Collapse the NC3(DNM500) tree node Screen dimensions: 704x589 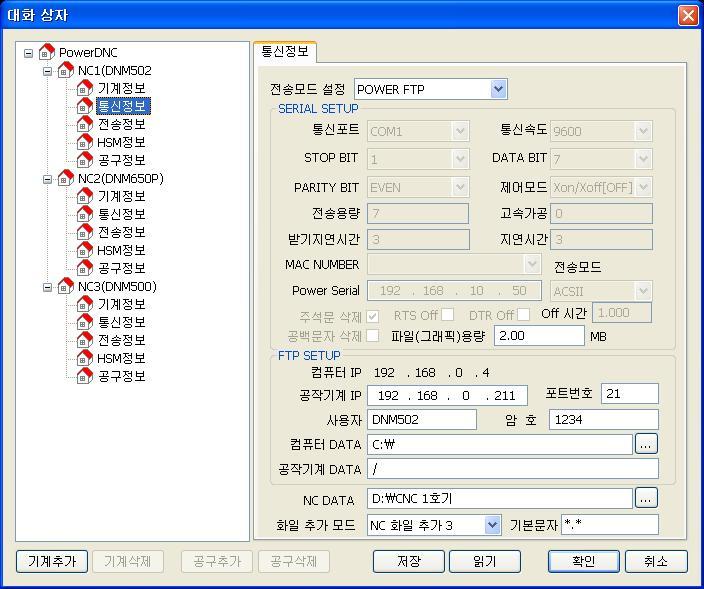click(x=47, y=287)
